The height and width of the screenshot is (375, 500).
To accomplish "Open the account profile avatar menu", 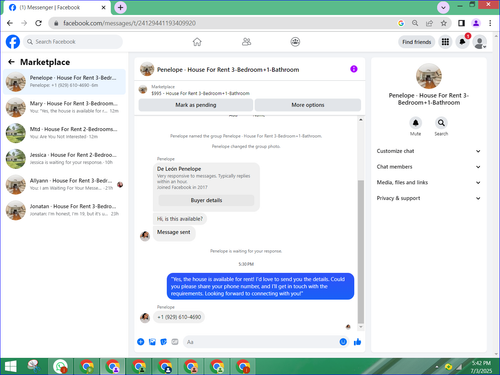I will click(x=480, y=42).
